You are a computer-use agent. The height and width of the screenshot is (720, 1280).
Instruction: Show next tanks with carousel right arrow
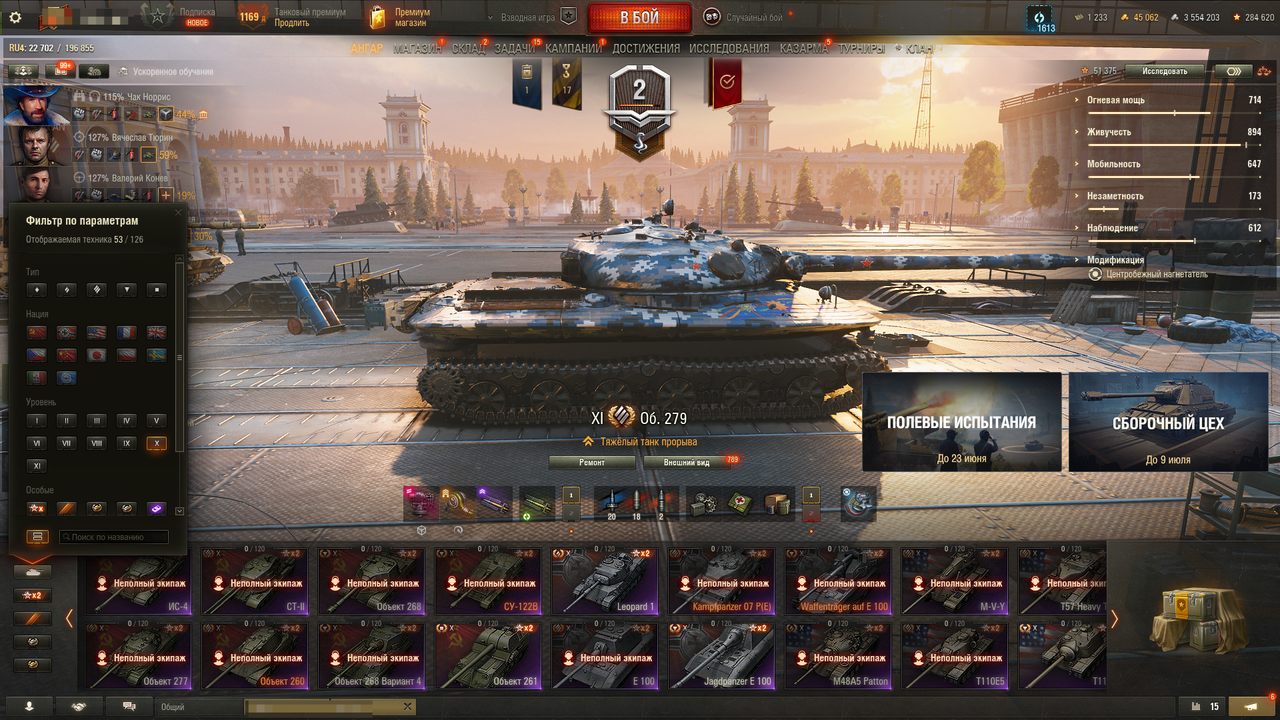pos(1115,619)
